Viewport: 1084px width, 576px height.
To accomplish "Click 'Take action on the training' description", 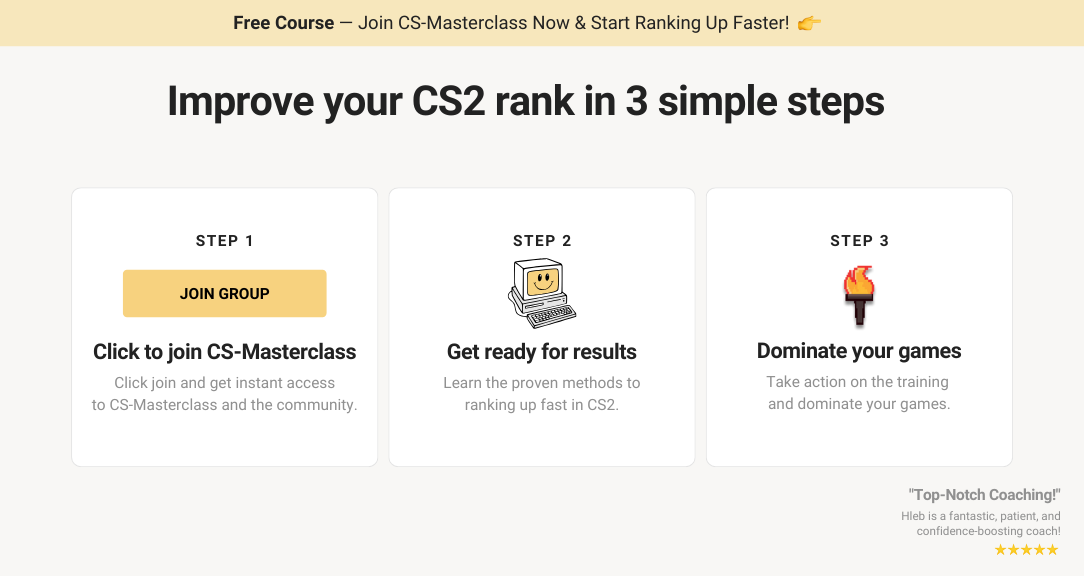I will 859,393.
